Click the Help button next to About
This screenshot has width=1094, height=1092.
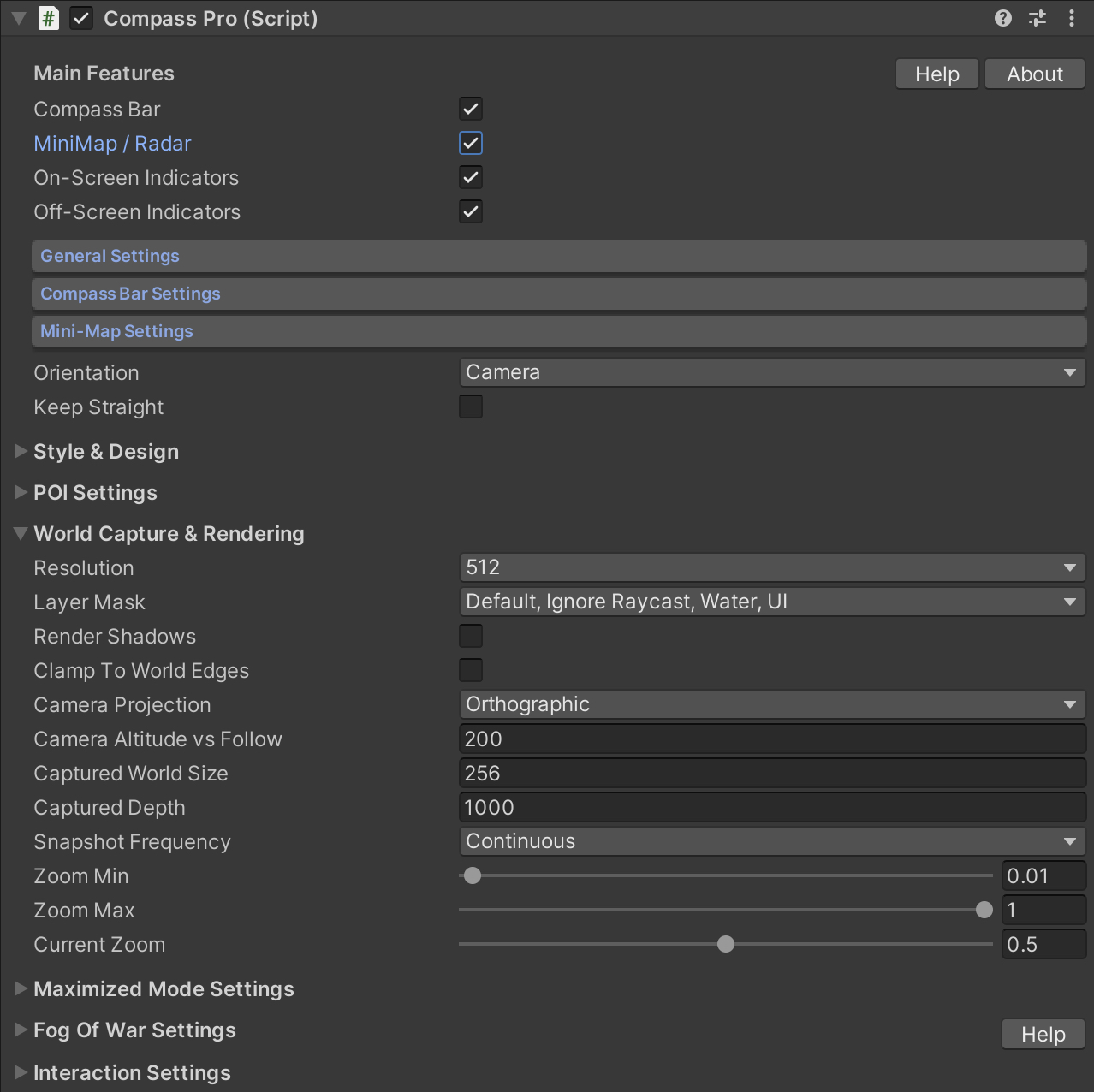click(x=937, y=74)
